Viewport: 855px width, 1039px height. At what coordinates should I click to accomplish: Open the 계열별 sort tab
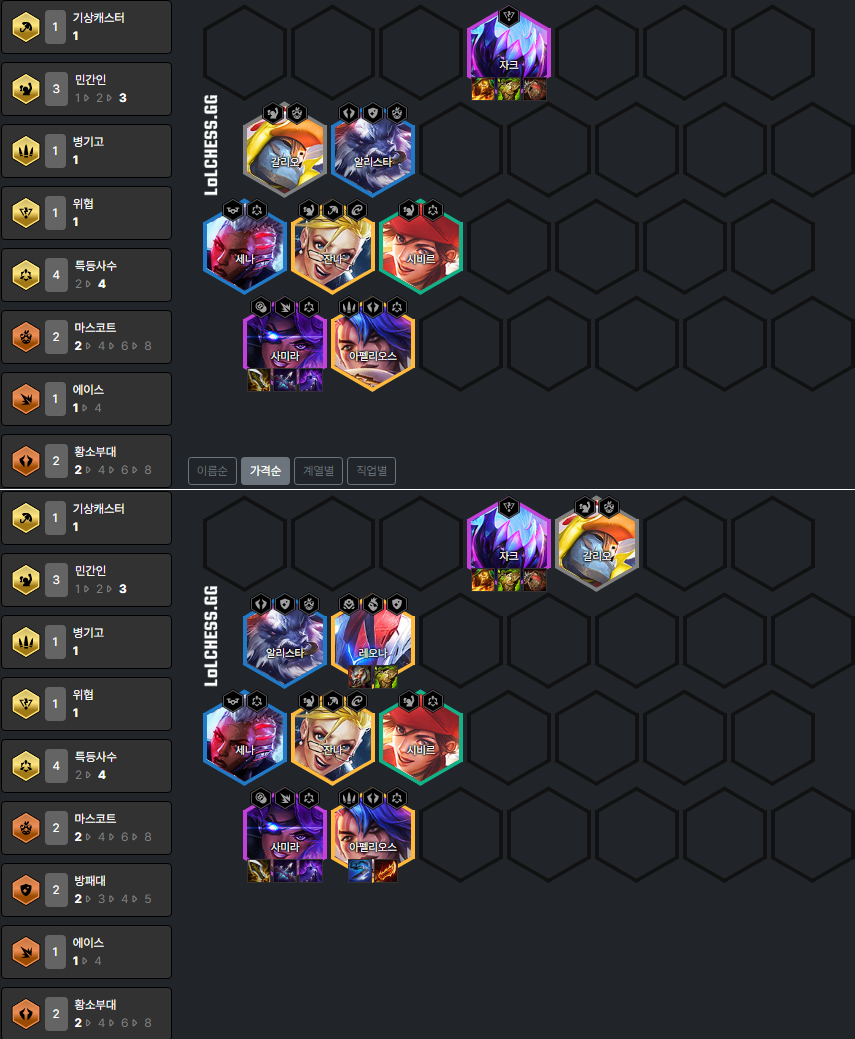coord(318,471)
